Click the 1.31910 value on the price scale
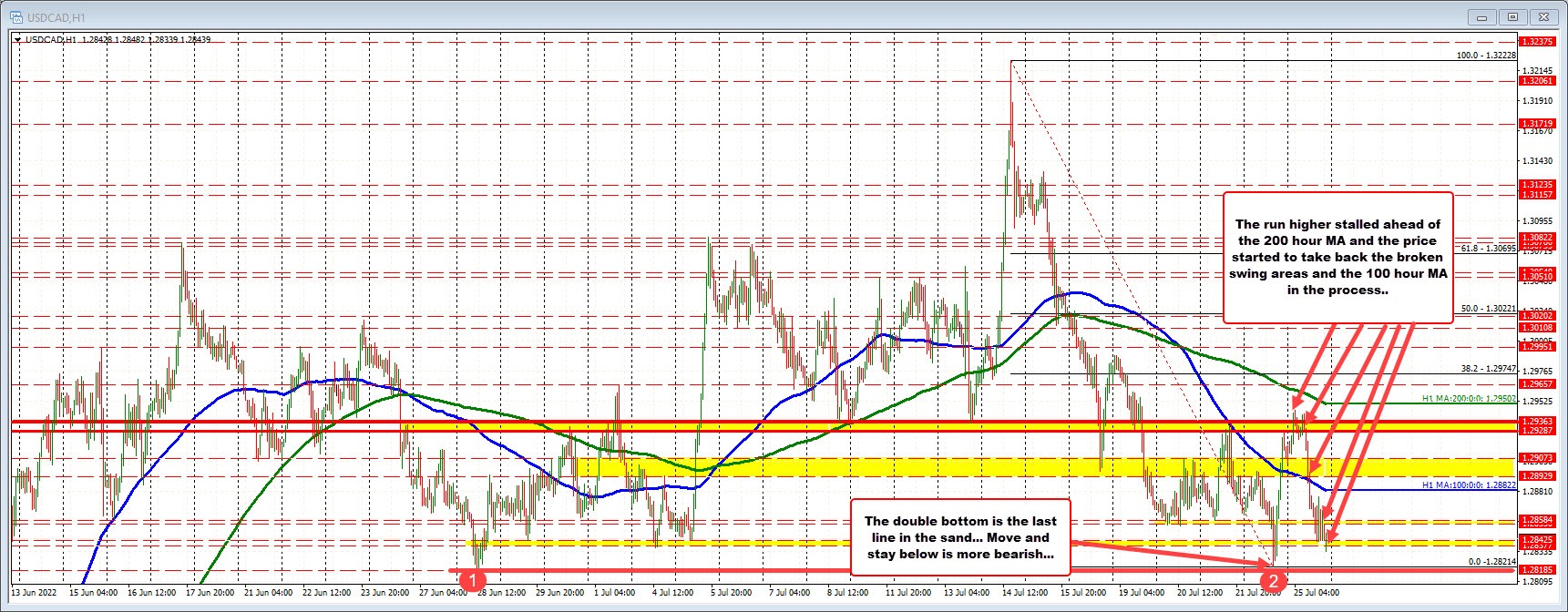1568x612 pixels. [x=1538, y=101]
